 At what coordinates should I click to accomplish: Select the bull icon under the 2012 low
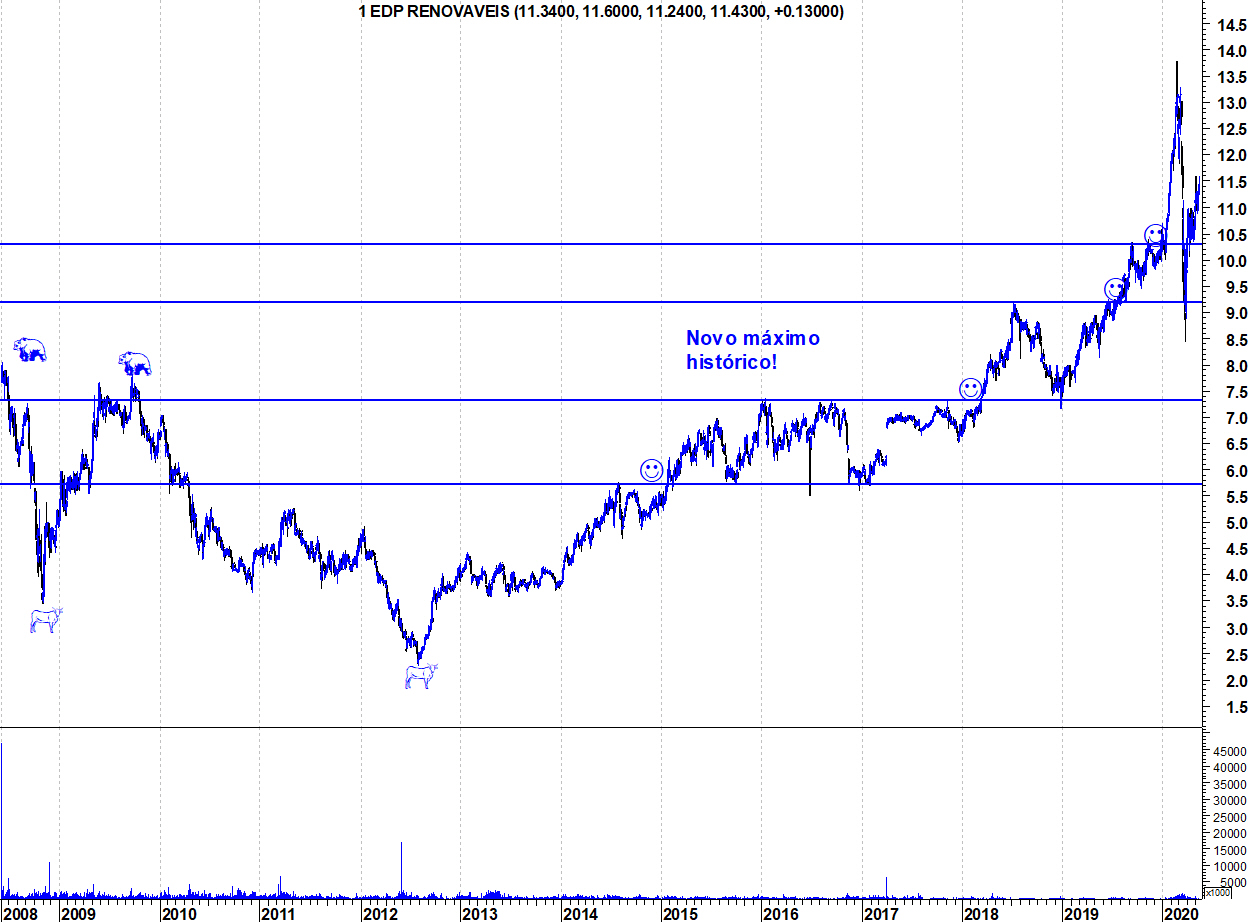click(421, 676)
